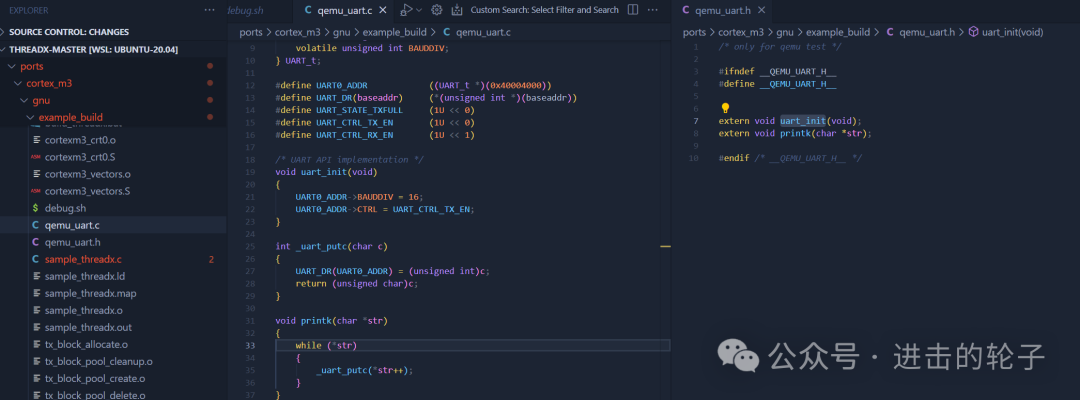
Task: Click the lightbulb quick-fix icon
Action: tap(724, 108)
